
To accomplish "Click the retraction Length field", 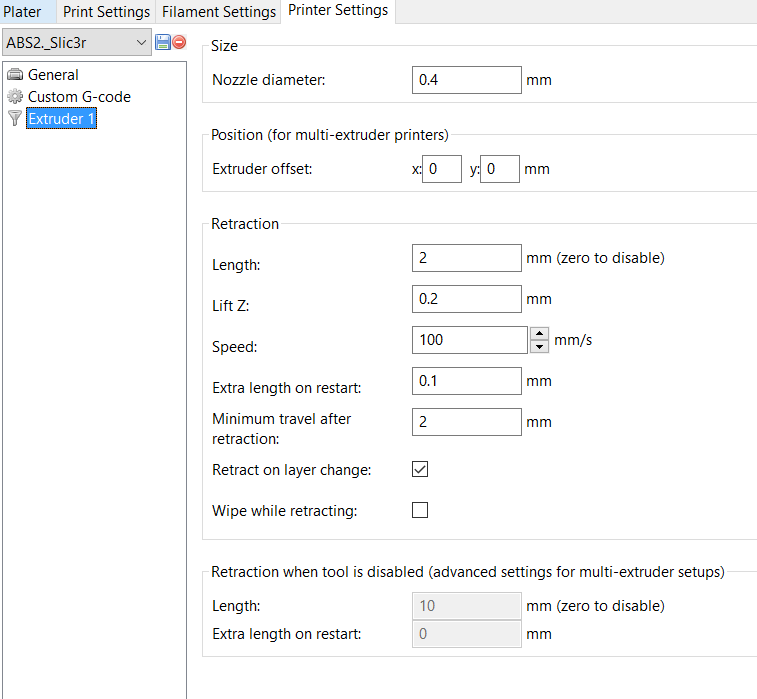I will pyautogui.click(x=466, y=258).
